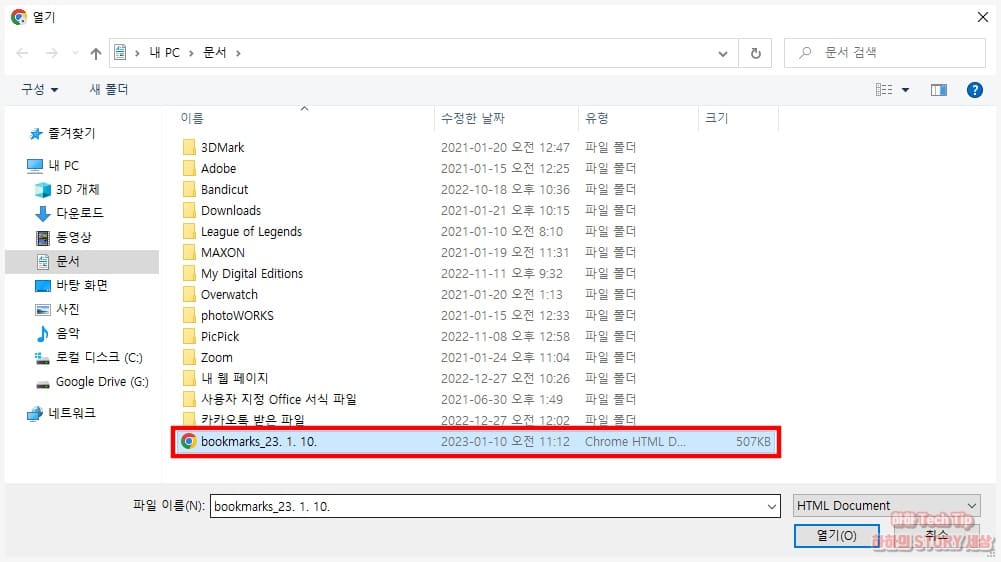This screenshot has height=562, width=1001.
Task: Go up one folder level
Action: click(x=96, y=53)
